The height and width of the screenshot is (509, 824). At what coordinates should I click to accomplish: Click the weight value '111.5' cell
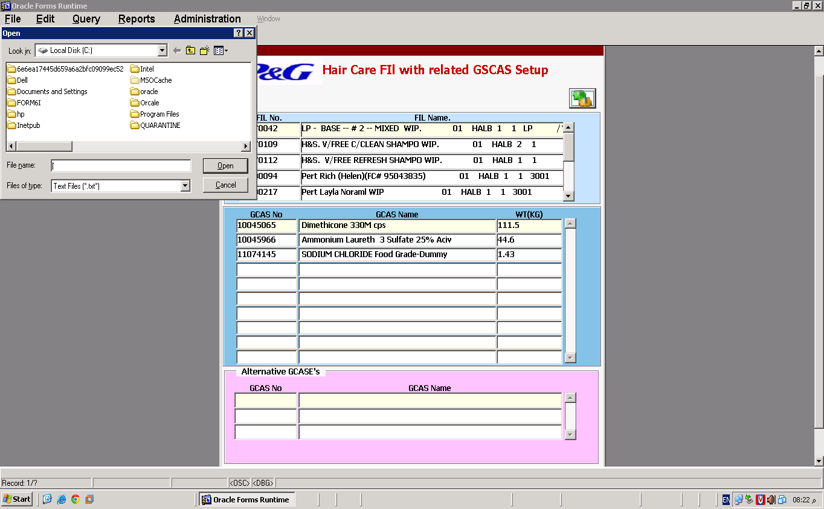(x=529, y=226)
